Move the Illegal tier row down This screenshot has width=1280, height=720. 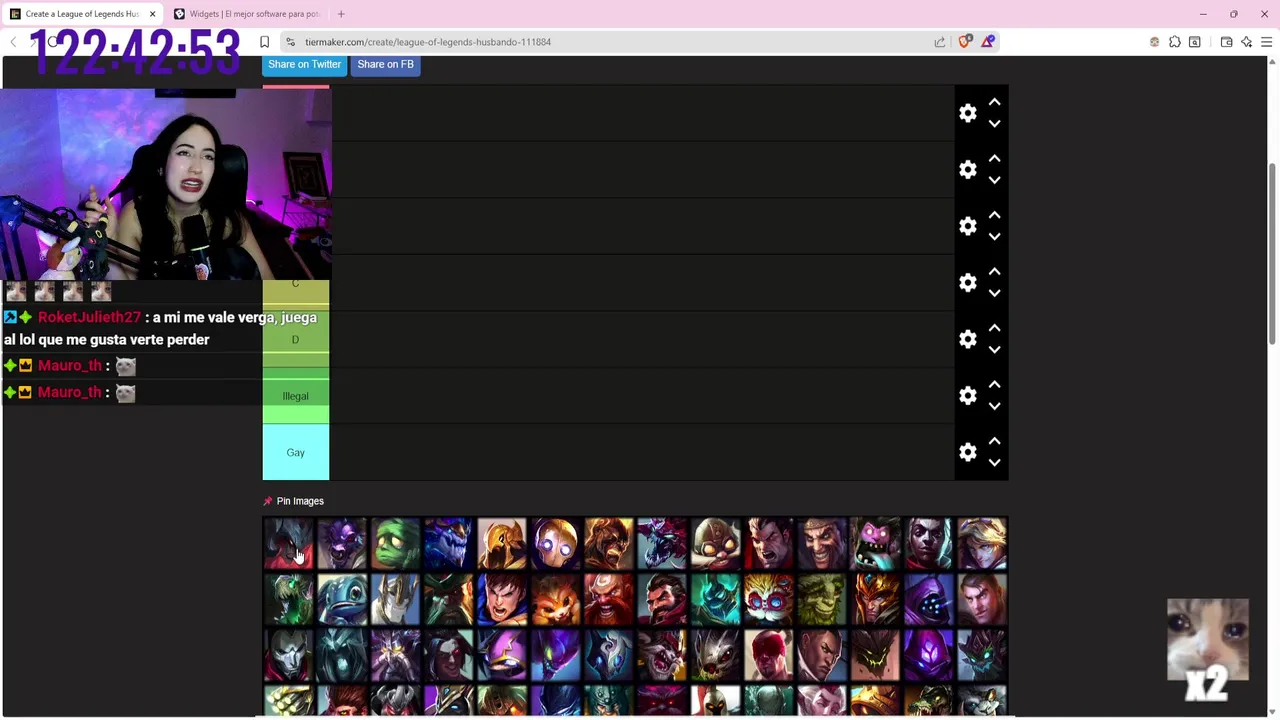(x=994, y=406)
